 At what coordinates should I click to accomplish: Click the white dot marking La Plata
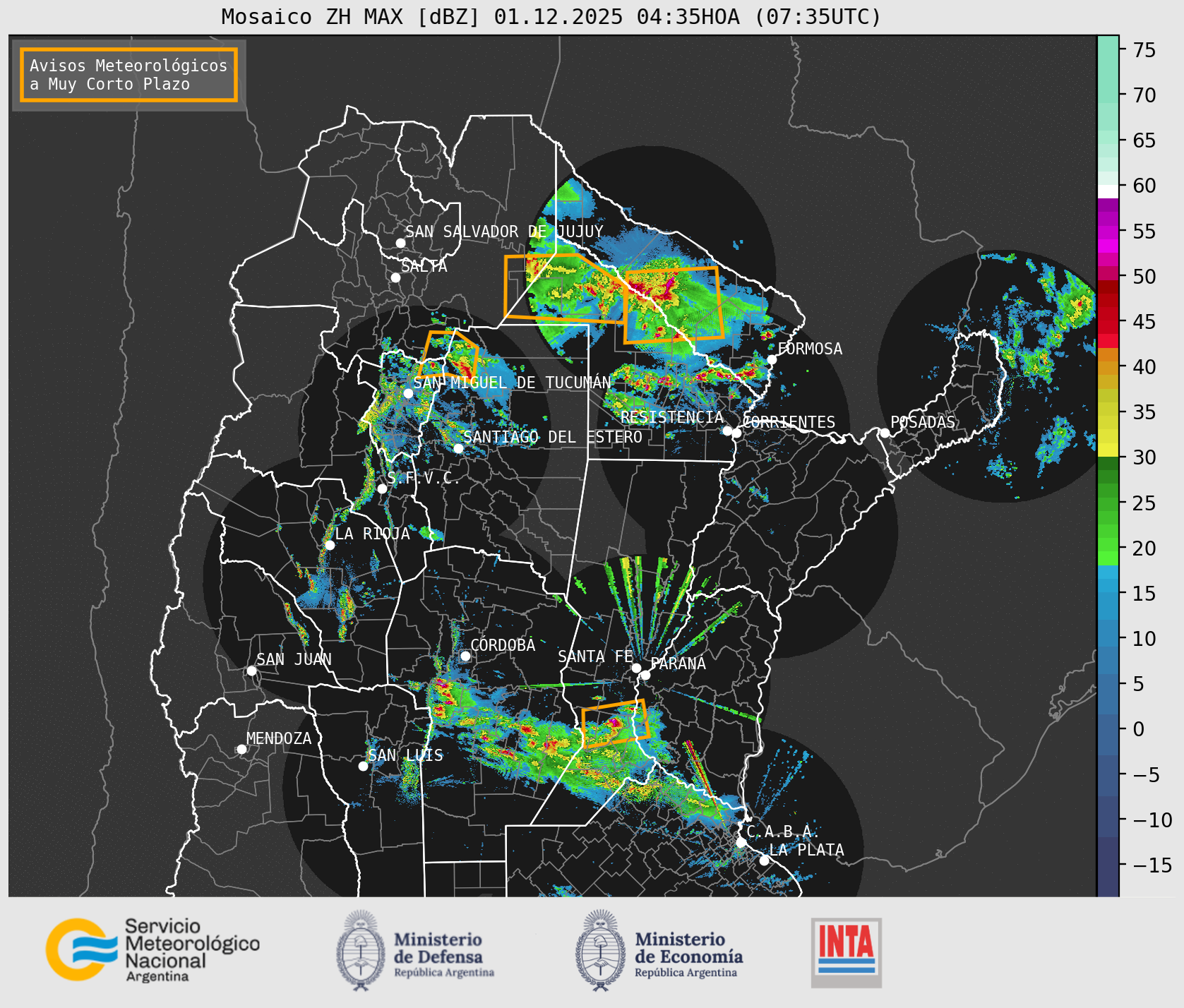coord(764,860)
